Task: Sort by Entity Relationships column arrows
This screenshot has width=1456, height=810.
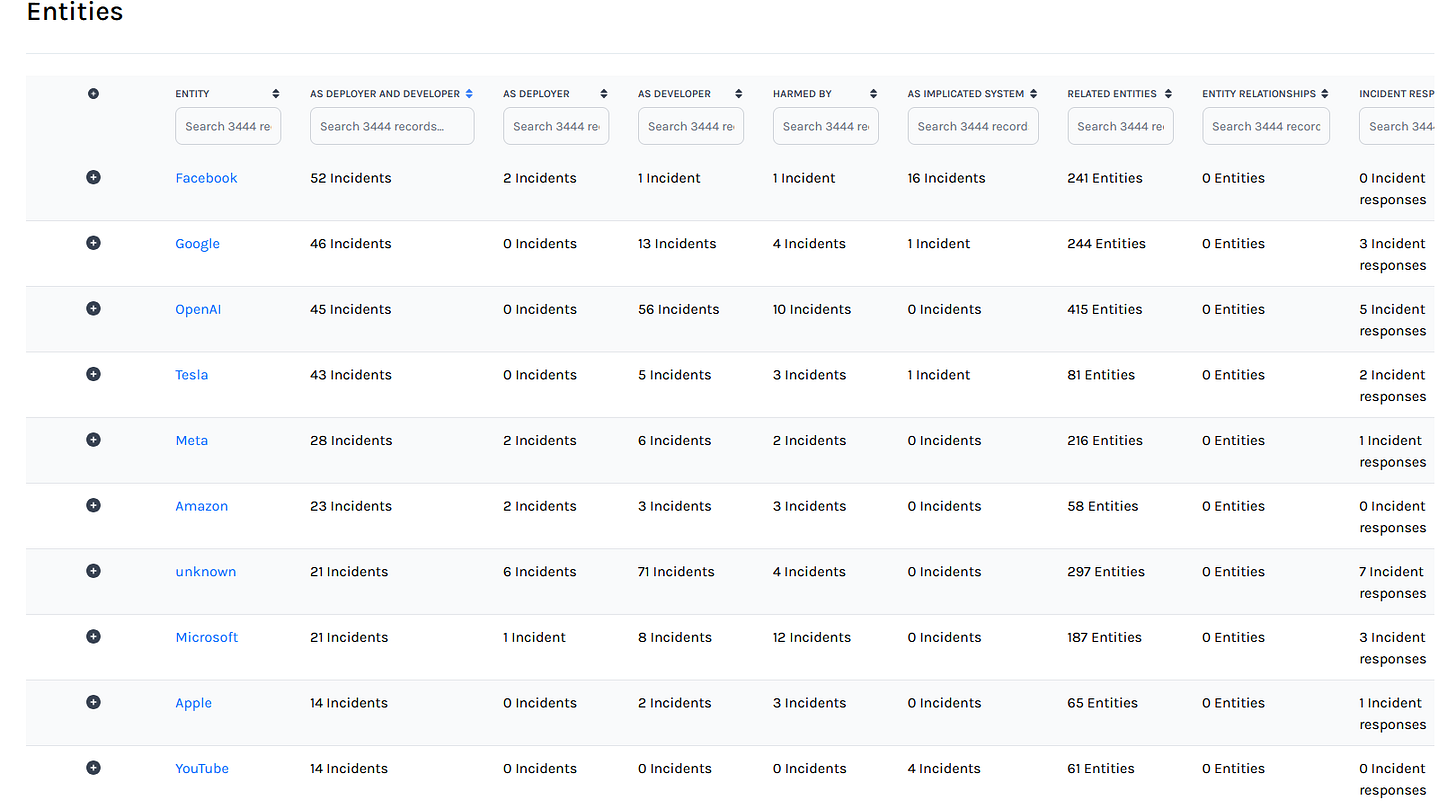Action: tap(1325, 94)
